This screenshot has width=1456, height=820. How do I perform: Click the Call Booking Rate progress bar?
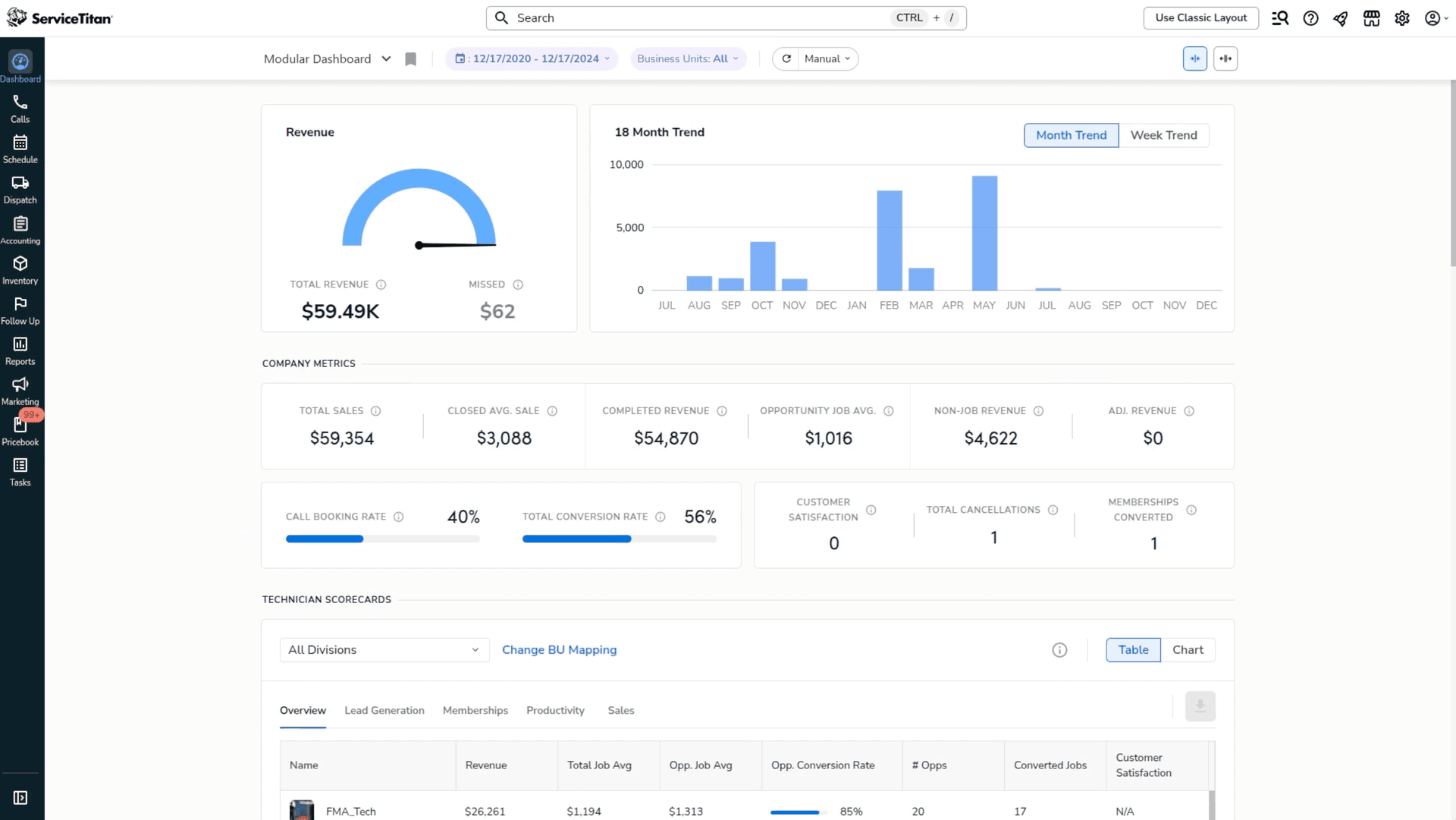[382, 539]
